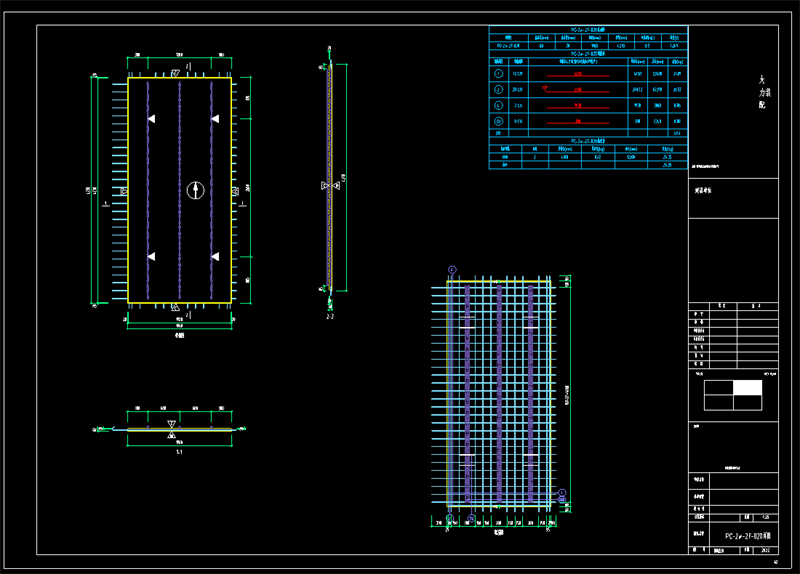Select the left triangle marker on section 2-2
The width and height of the screenshot is (800, 574).
(324, 186)
